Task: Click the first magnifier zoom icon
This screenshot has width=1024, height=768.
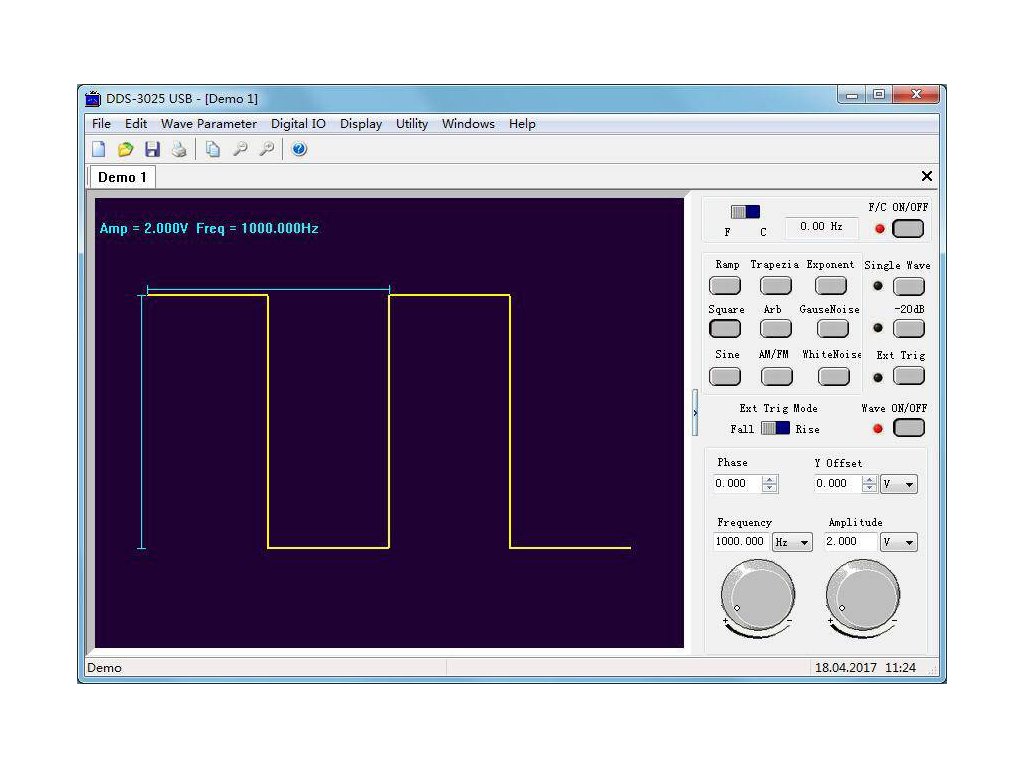Action: click(240, 150)
